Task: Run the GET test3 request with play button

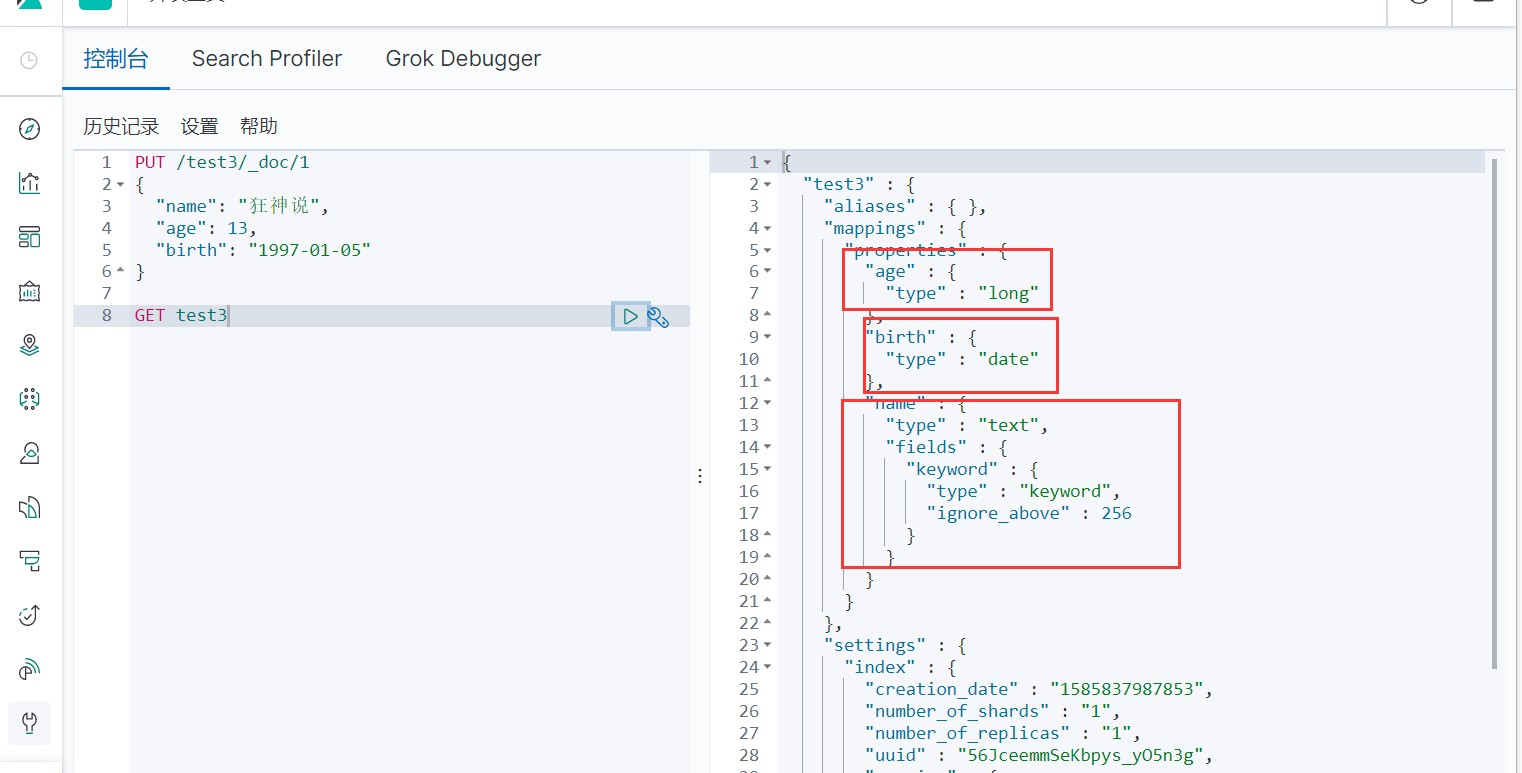Action: click(630, 316)
